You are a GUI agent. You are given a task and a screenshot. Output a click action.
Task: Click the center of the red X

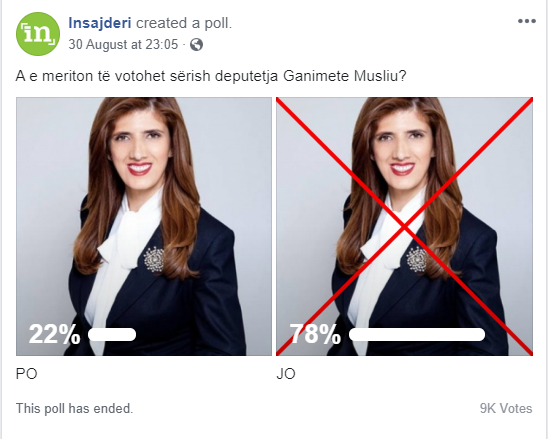tap(404, 227)
